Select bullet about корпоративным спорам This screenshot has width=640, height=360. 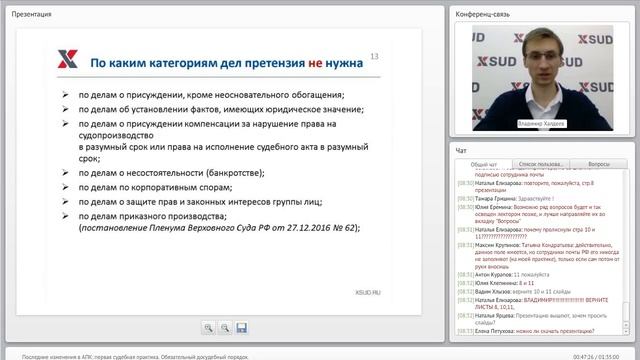pyautogui.click(x=155, y=187)
